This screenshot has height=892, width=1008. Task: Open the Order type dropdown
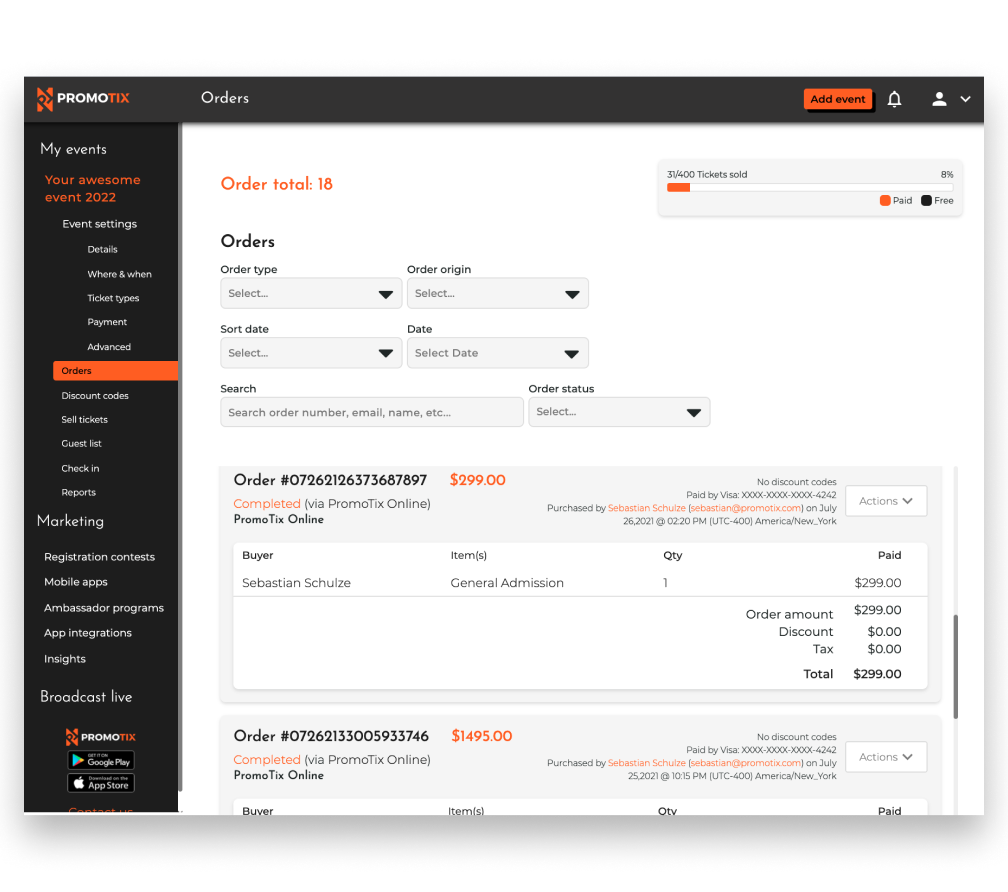coord(310,293)
